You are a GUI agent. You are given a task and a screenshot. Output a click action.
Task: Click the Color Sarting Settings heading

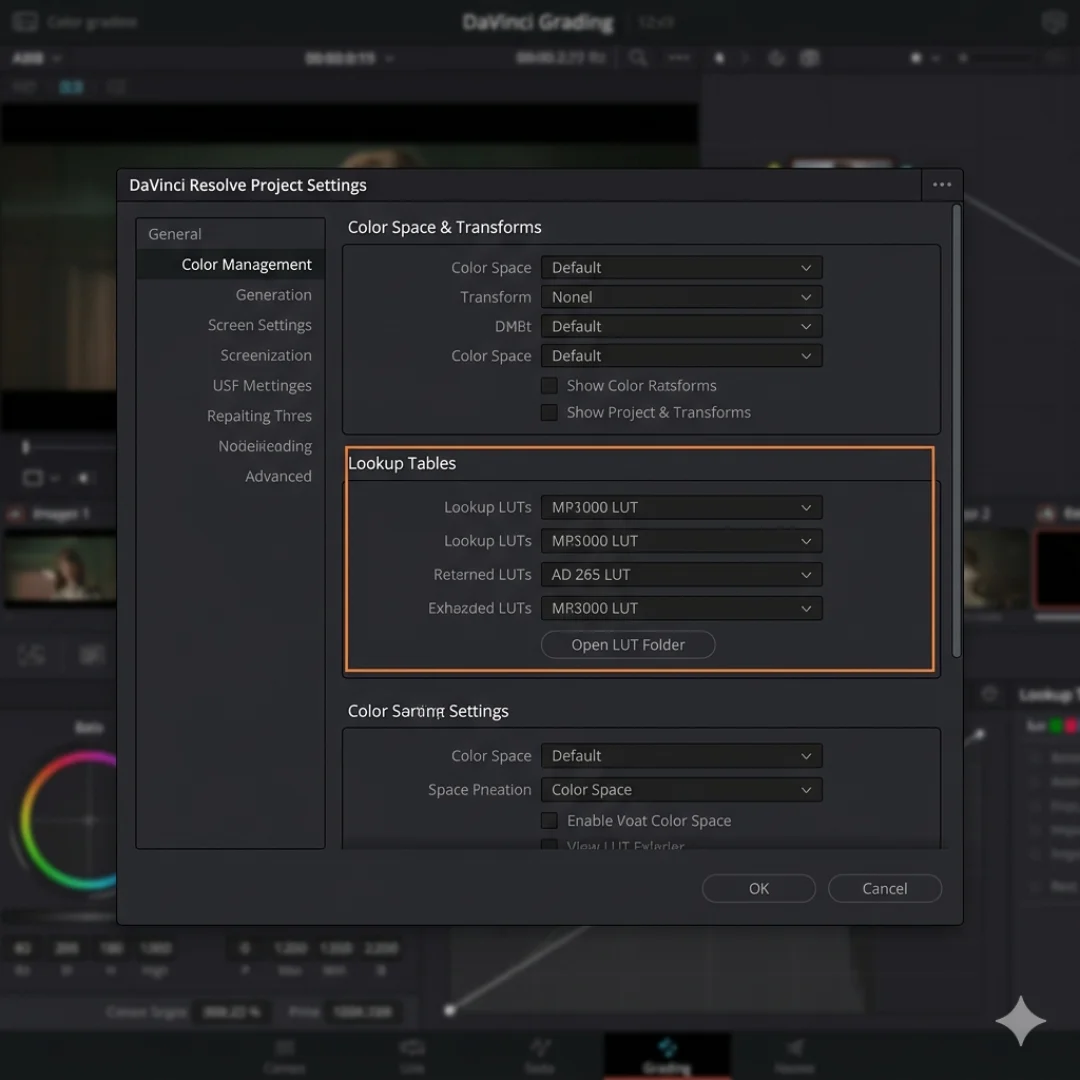tap(428, 711)
